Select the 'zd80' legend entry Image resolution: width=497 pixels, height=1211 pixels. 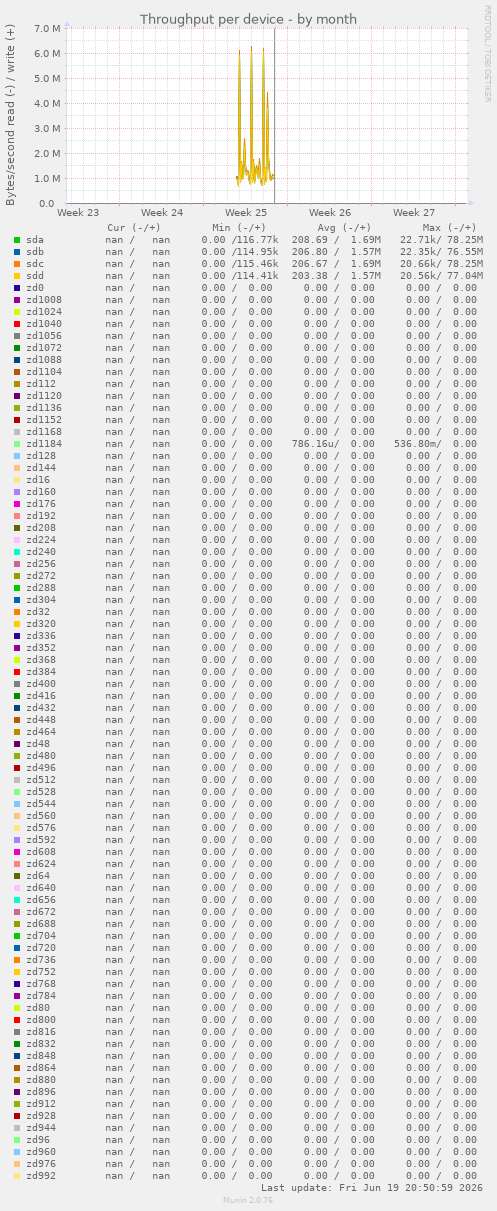pyautogui.click(x=38, y=1008)
